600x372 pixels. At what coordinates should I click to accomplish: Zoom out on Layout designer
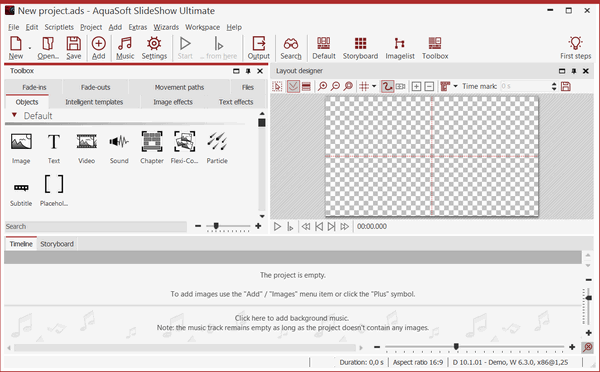335,86
